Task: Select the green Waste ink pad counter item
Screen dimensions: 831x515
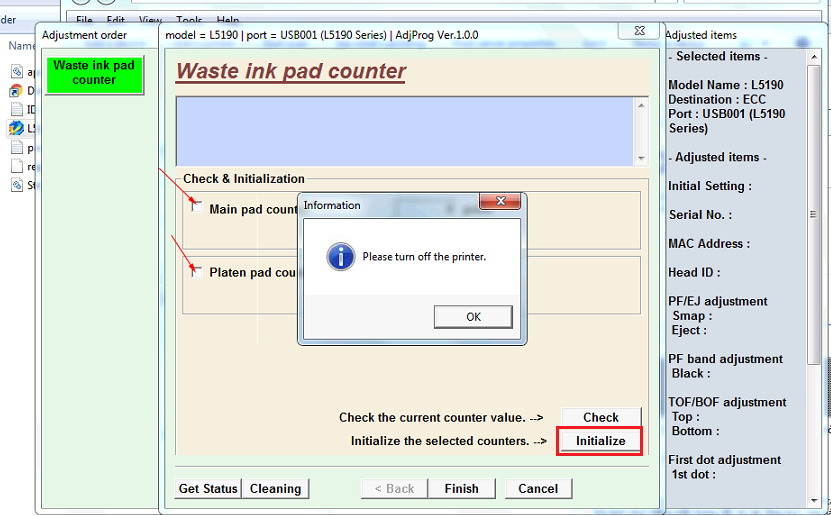Action: click(94, 75)
